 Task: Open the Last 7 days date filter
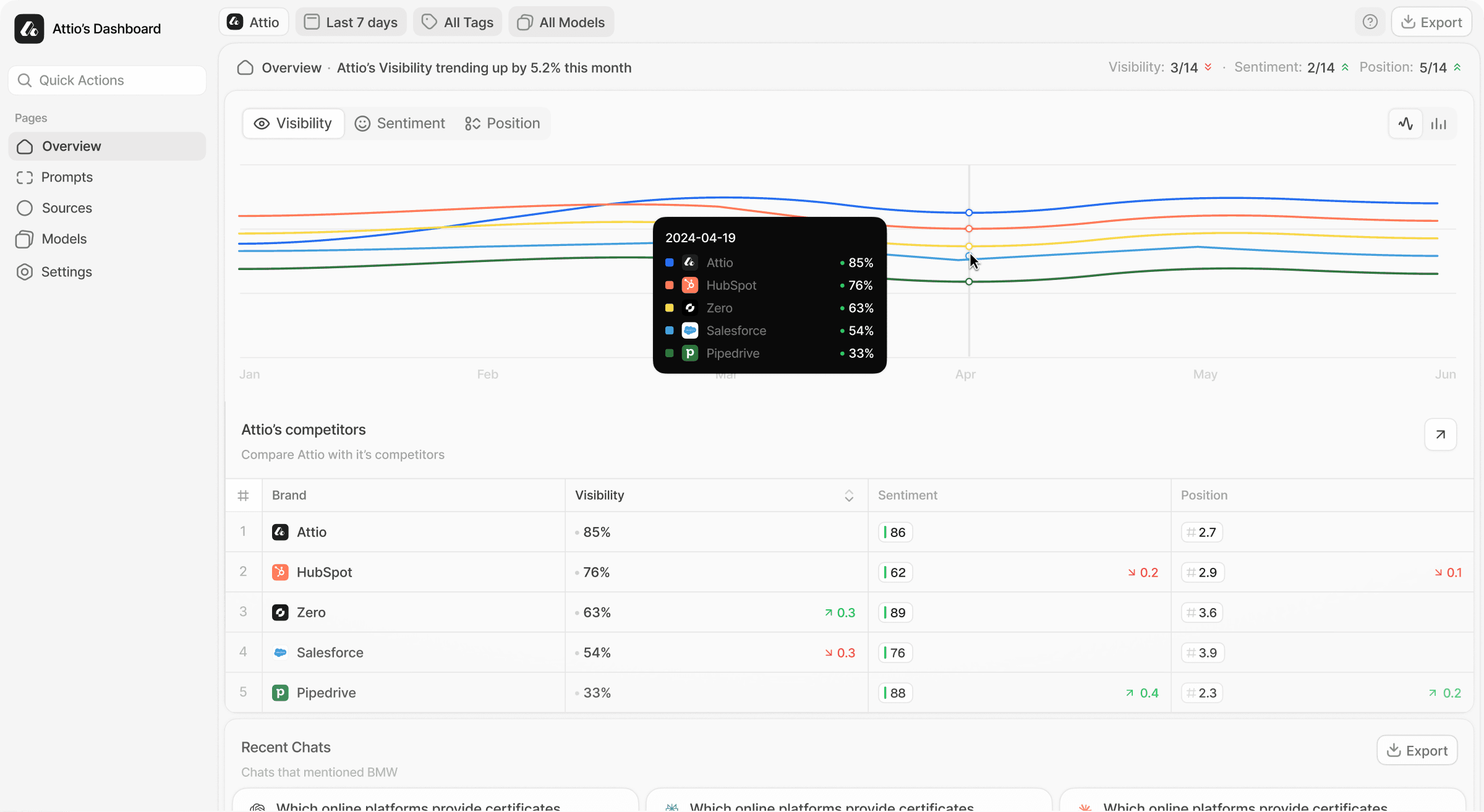[x=351, y=22]
